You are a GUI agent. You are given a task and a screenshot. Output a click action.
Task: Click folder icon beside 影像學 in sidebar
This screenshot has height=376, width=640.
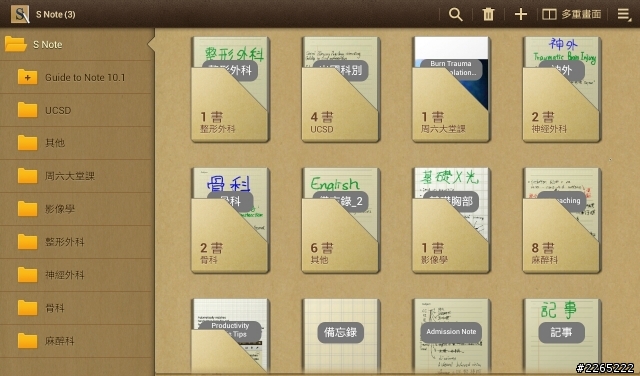[x=27, y=209]
